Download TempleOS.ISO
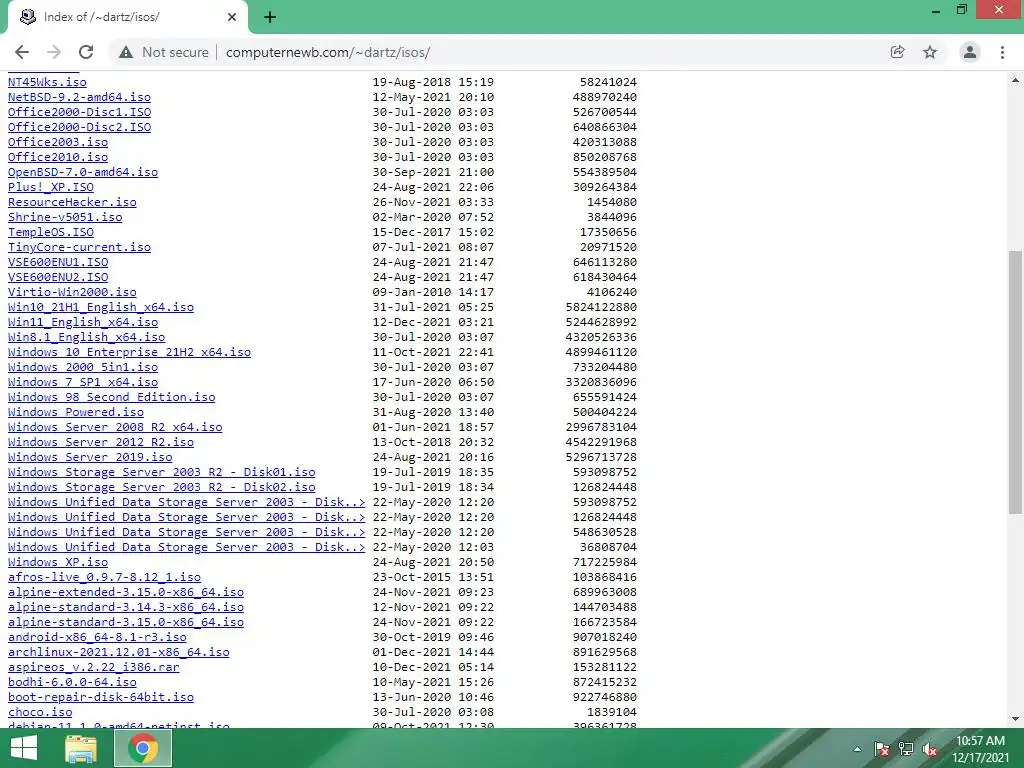Screen dimensions: 1024x768 click(51, 232)
